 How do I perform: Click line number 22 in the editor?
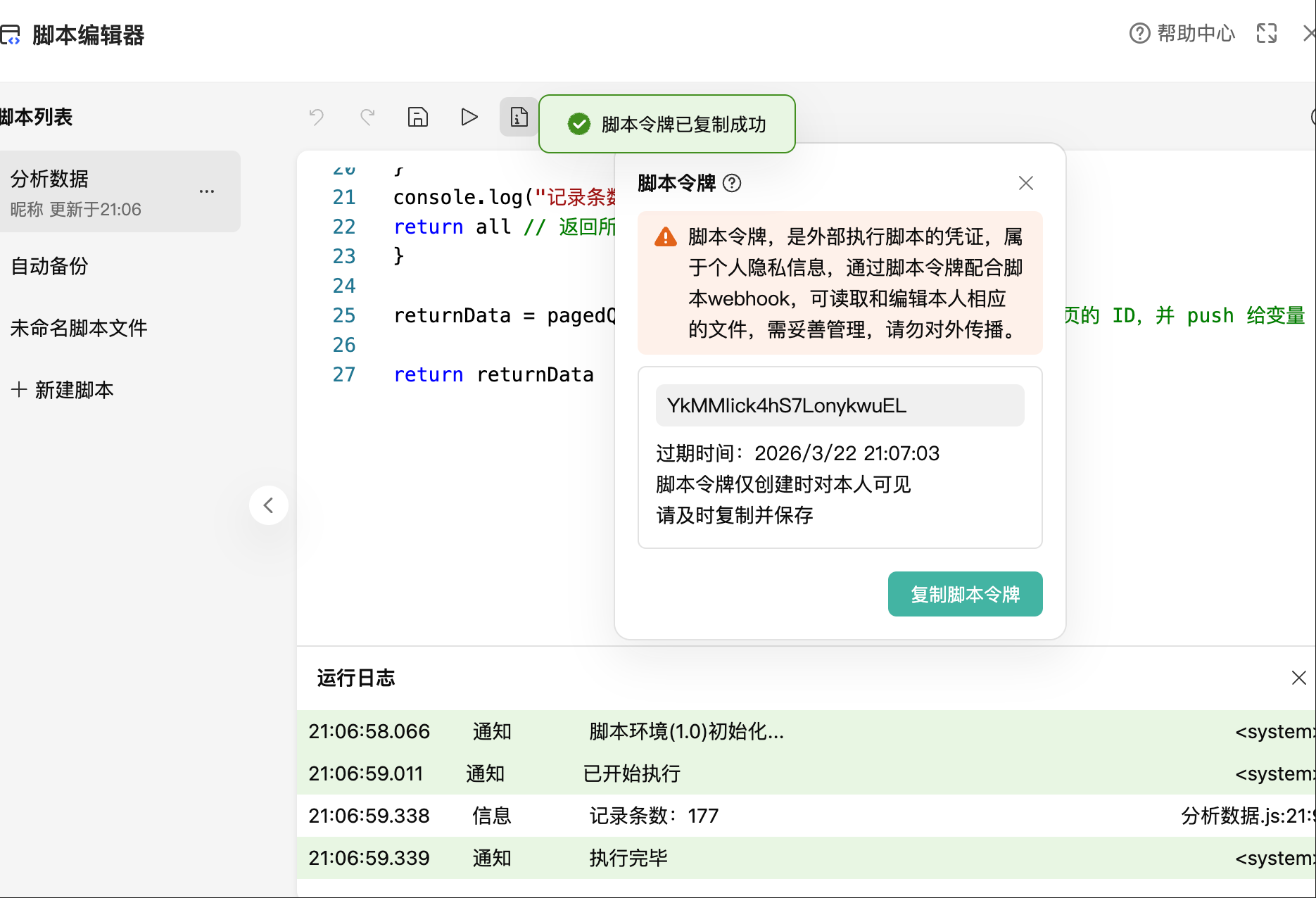tap(344, 227)
